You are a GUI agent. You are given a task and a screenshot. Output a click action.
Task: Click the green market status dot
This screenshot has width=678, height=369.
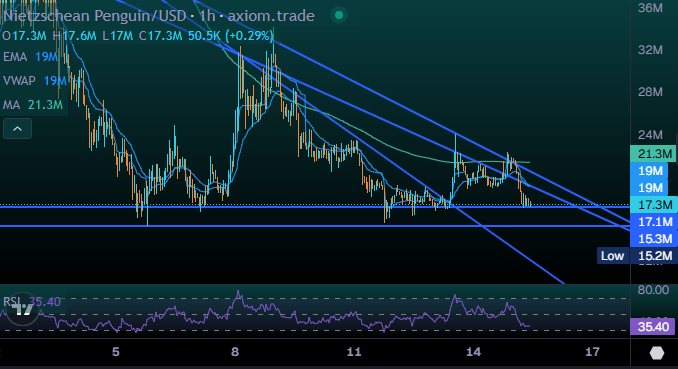(x=339, y=16)
